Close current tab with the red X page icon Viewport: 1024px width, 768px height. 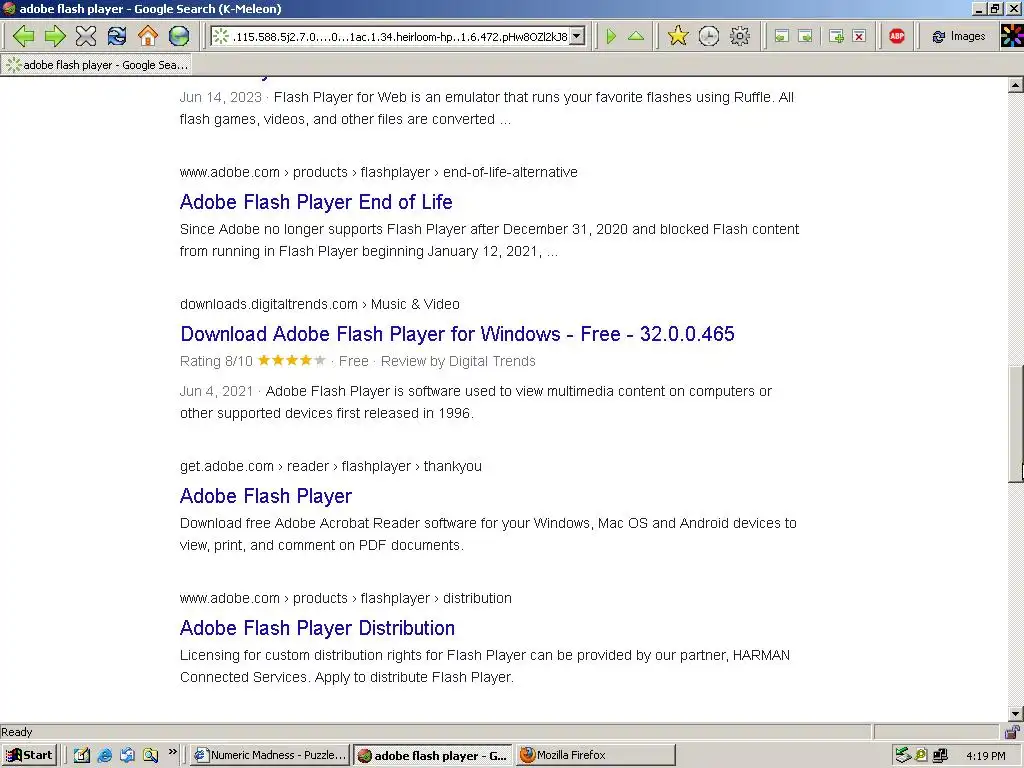(859, 37)
